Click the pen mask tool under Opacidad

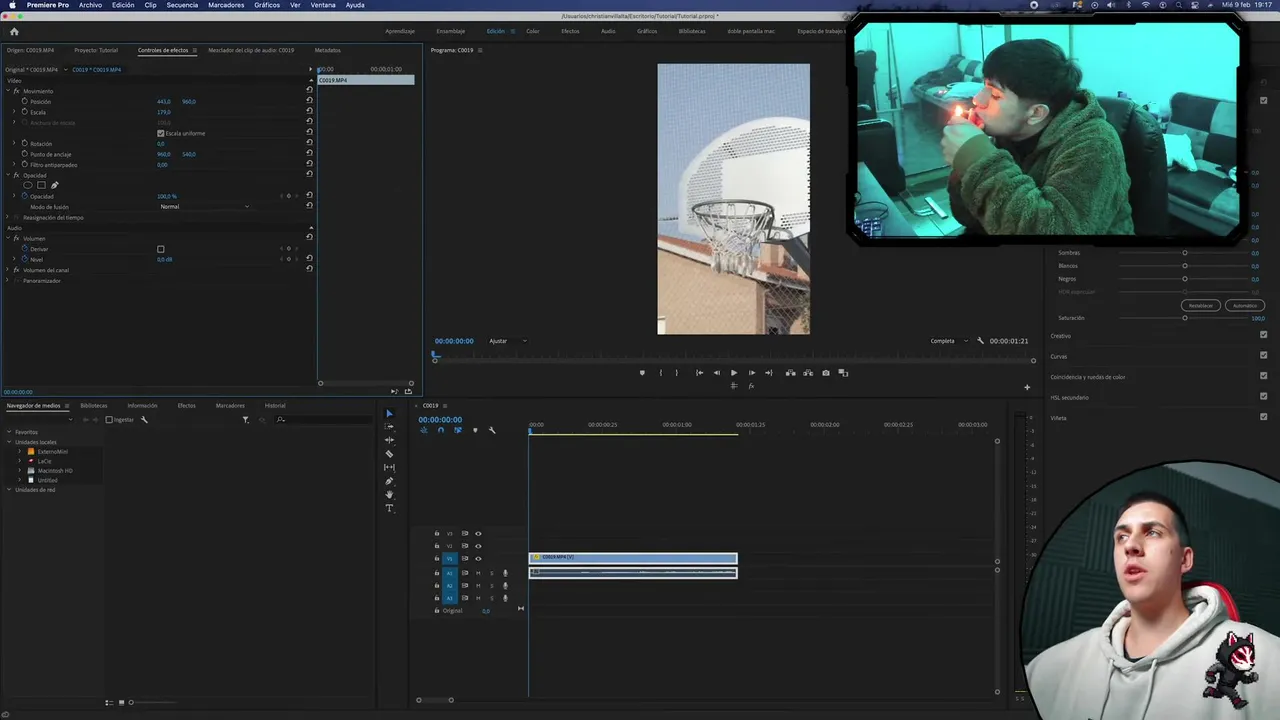(x=54, y=185)
